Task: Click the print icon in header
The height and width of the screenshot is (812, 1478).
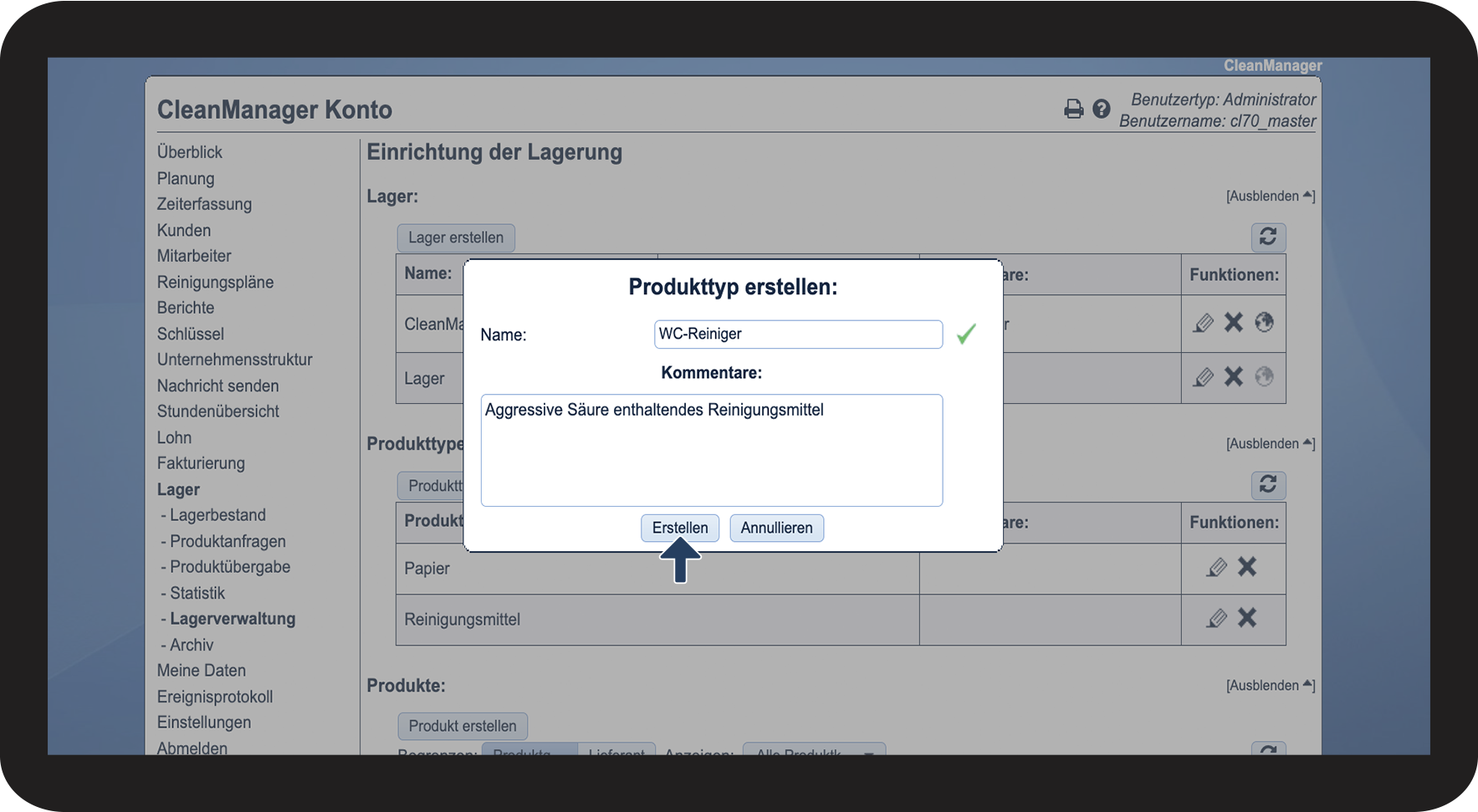Action: [1073, 109]
